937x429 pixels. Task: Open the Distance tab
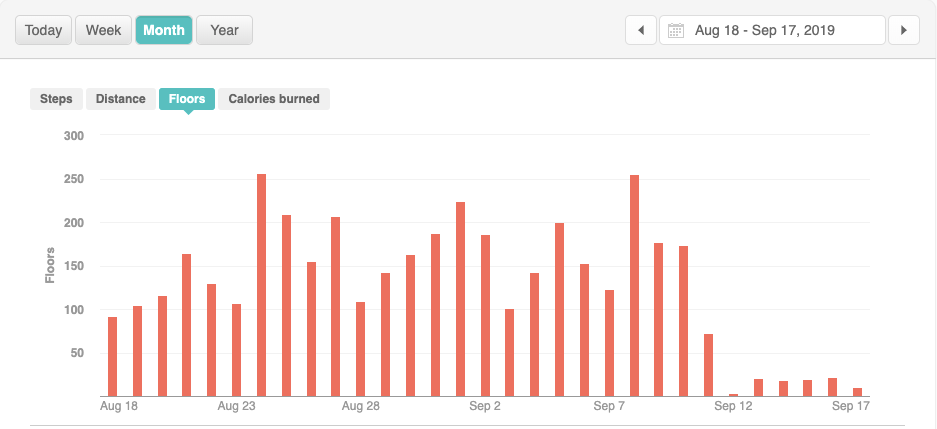tap(121, 99)
